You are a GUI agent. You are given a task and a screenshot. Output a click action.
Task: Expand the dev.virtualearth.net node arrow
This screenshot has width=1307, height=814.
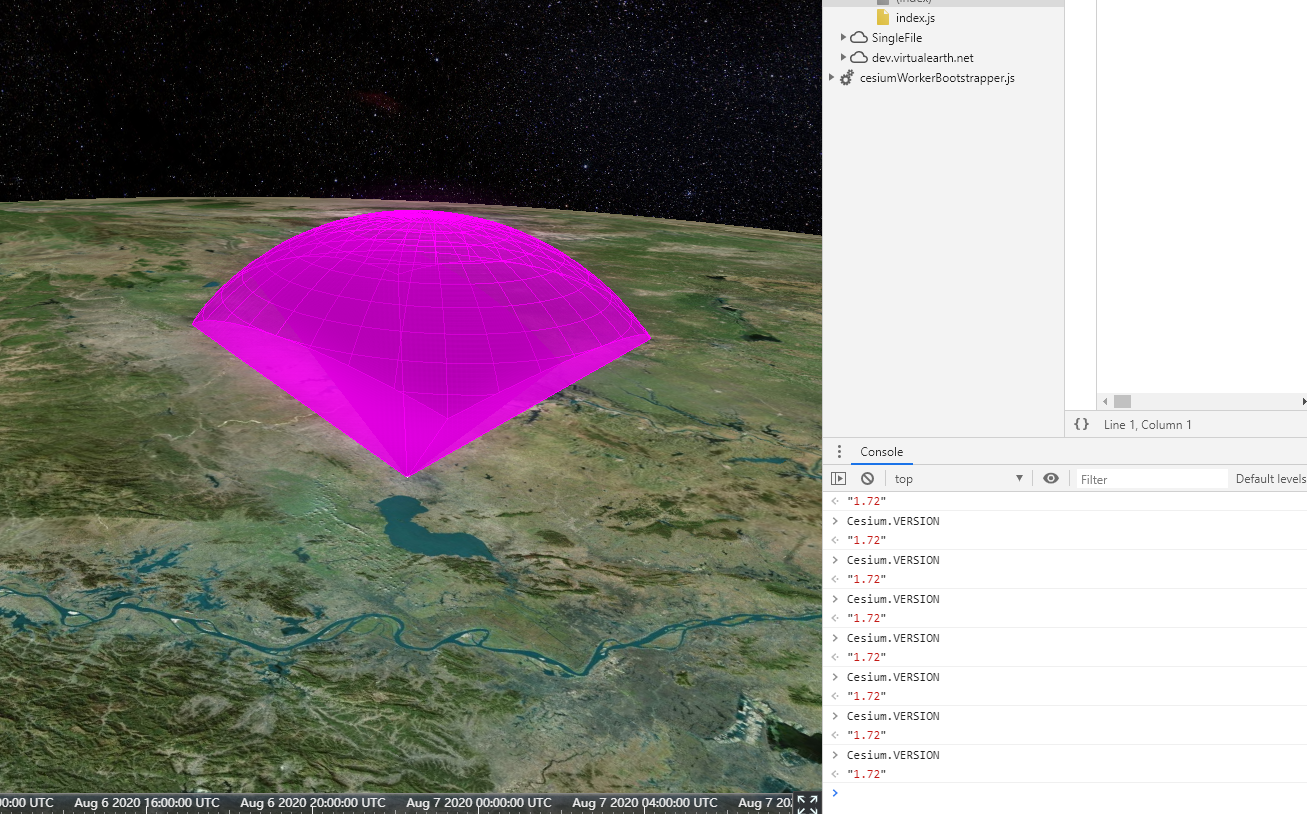[843, 57]
